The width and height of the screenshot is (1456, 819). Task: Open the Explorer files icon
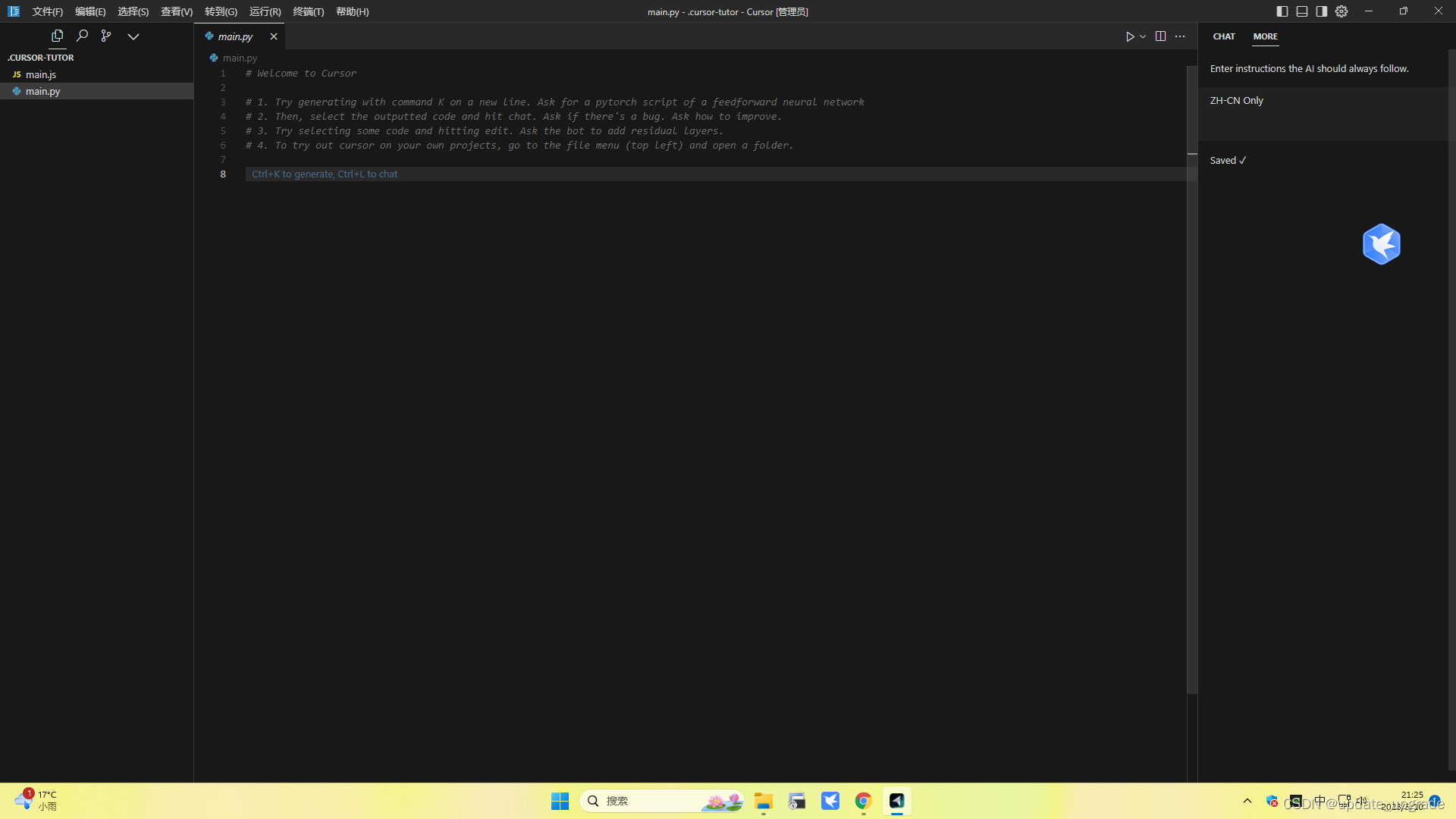pos(57,36)
